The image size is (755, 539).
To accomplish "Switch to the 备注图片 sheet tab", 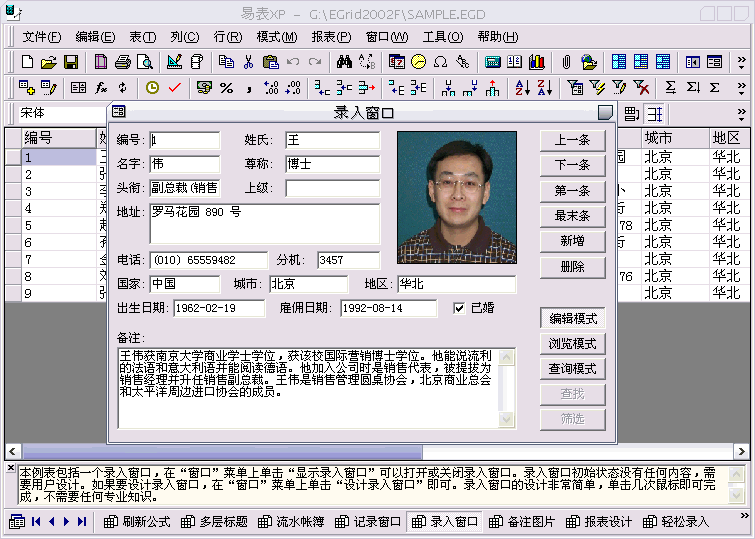I will [x=522, y=522].
